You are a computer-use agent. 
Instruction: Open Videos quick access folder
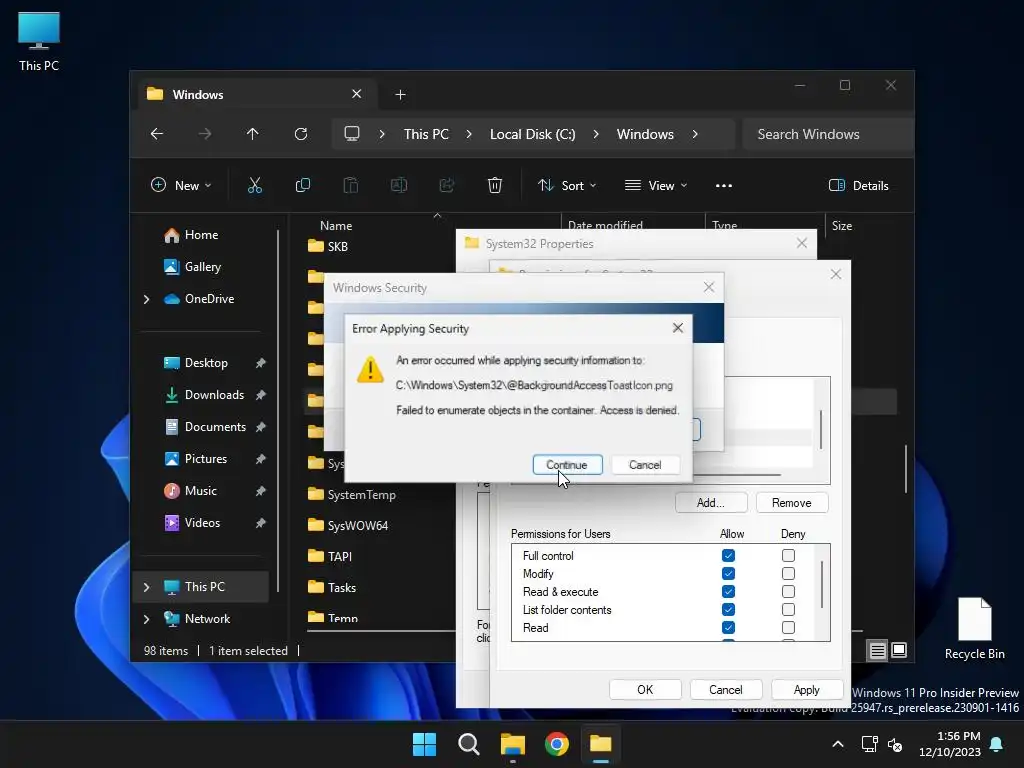point(202,523)
